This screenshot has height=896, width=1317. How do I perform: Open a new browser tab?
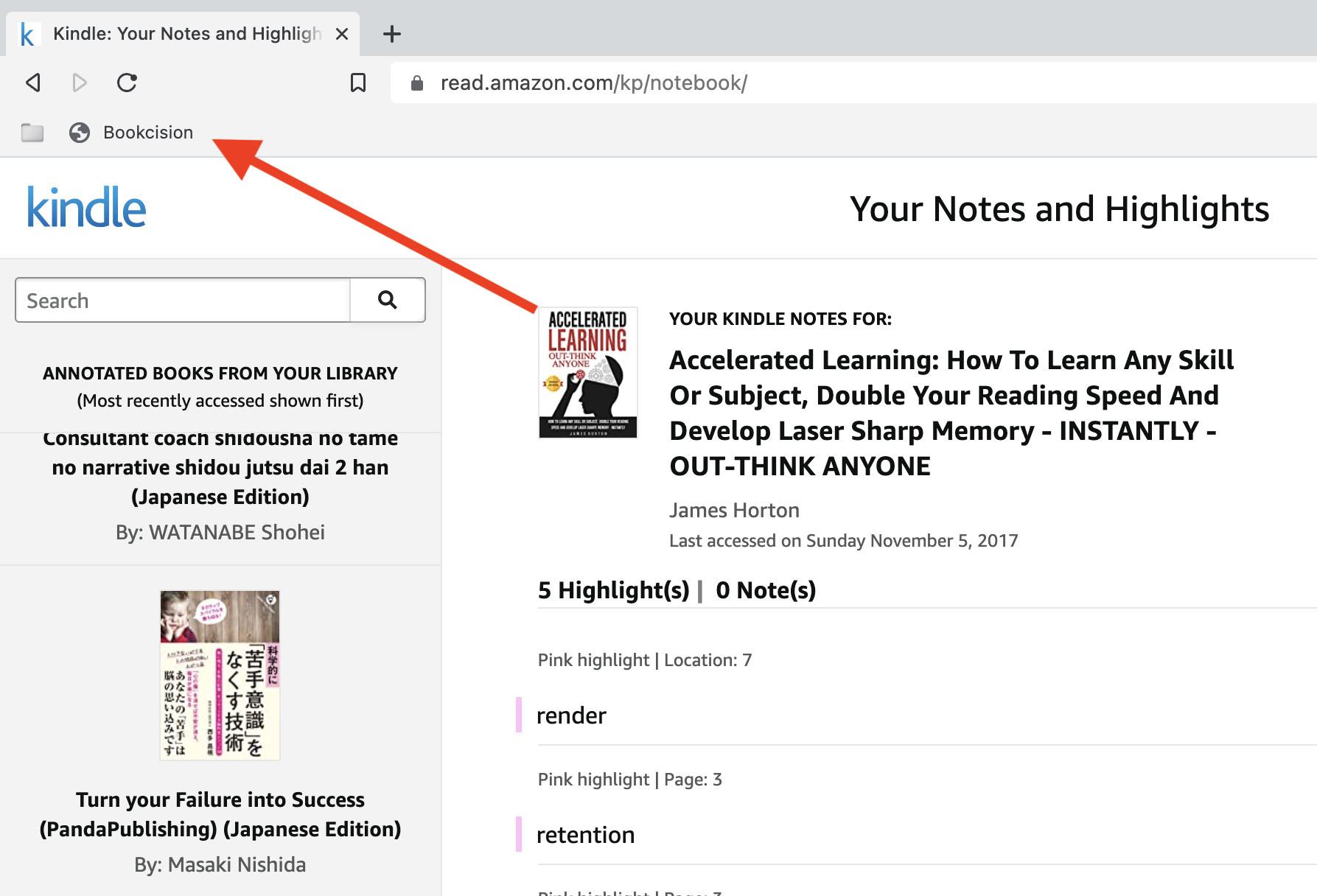pos(392,34)
